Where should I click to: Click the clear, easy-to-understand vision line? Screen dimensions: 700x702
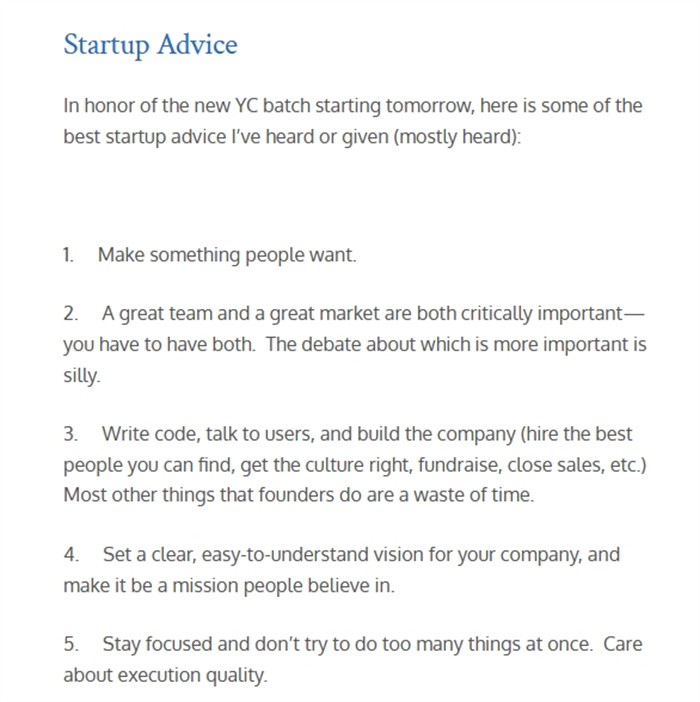[361, 555]
